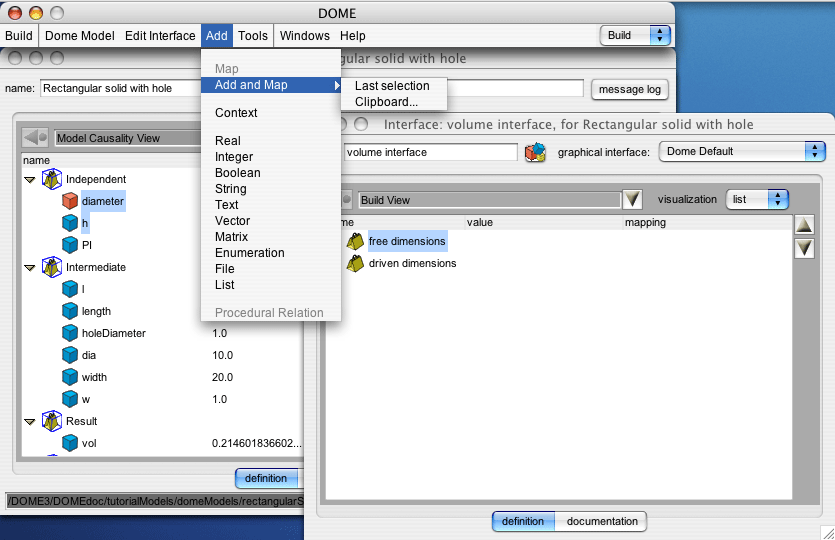Click the cube icon beside width

point(70,377)
